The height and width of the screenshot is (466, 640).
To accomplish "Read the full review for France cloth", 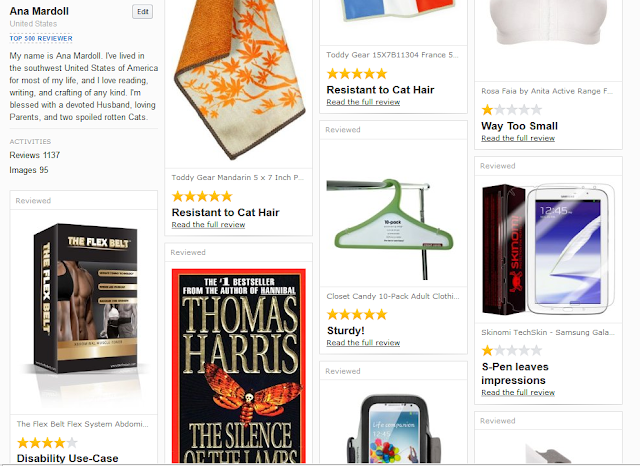I will coord(363,102).
